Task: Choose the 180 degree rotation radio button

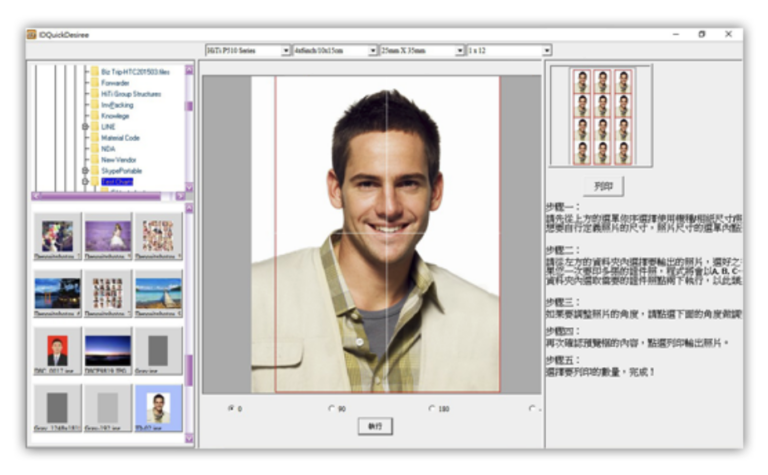Action: pos(431,408)
